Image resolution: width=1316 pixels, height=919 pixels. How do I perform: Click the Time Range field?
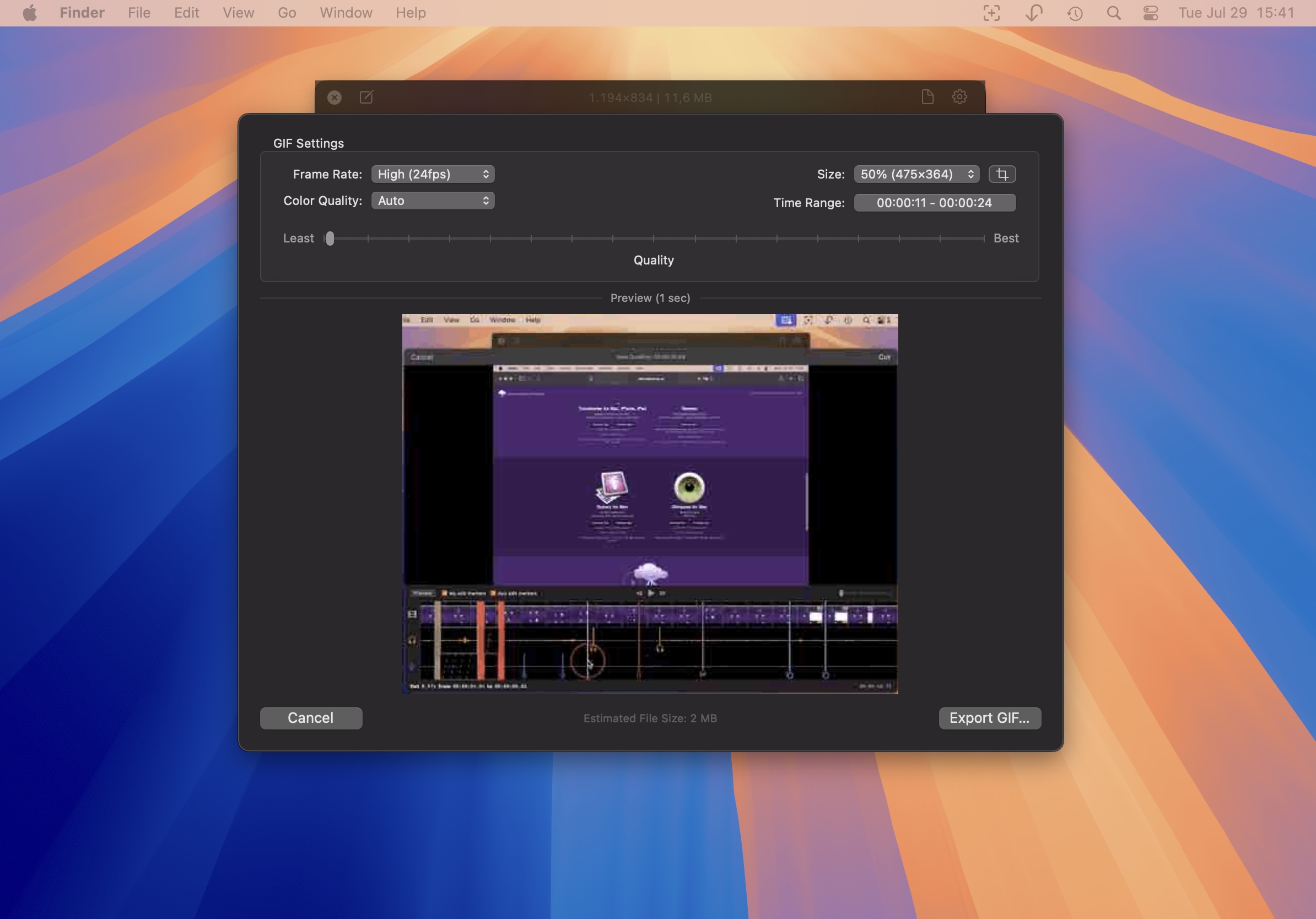pyautogui.click(x=934, y=203)
